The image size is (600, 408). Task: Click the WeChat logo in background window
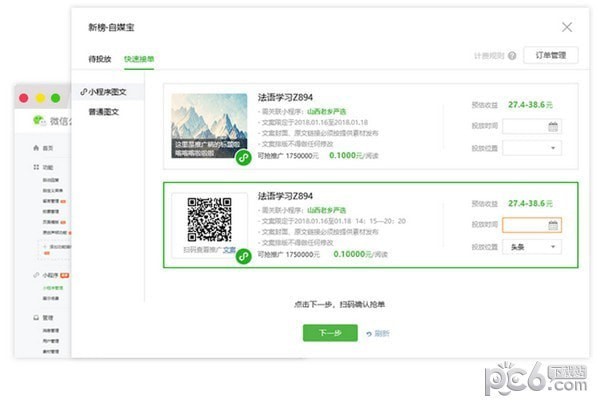coord(38,121)
